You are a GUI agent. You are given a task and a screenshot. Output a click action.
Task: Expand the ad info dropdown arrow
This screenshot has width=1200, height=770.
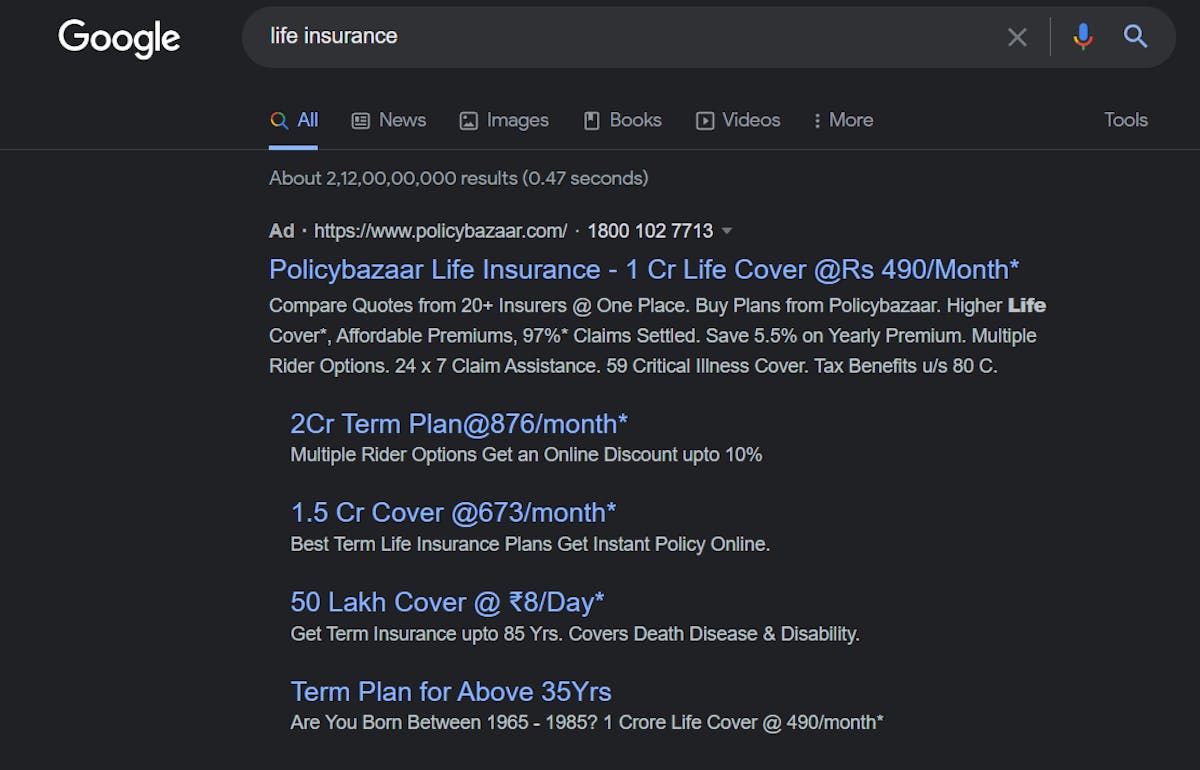[x=727, y=231]
